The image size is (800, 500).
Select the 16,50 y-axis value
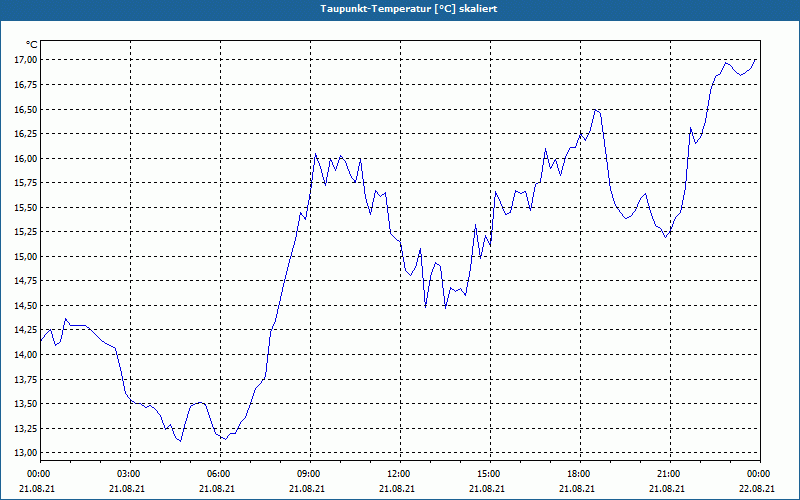coord(26,109)
